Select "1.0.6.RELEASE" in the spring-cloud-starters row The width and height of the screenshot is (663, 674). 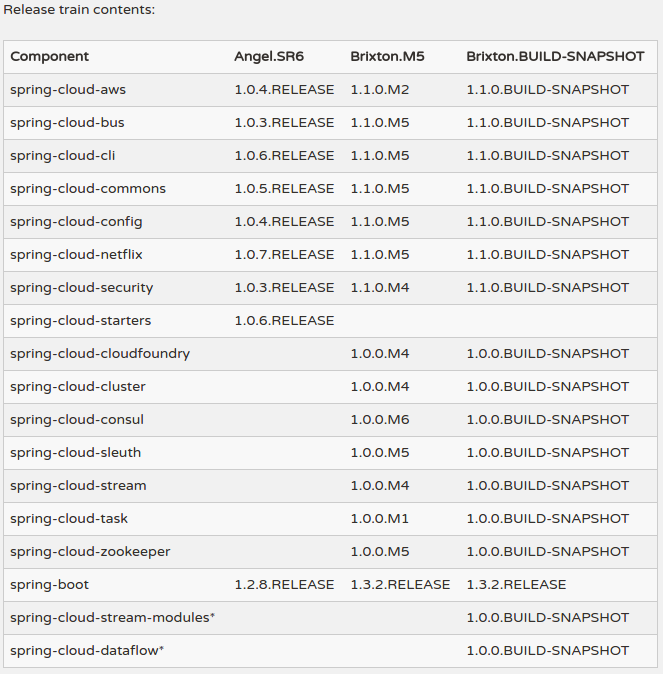coord(284,321)
